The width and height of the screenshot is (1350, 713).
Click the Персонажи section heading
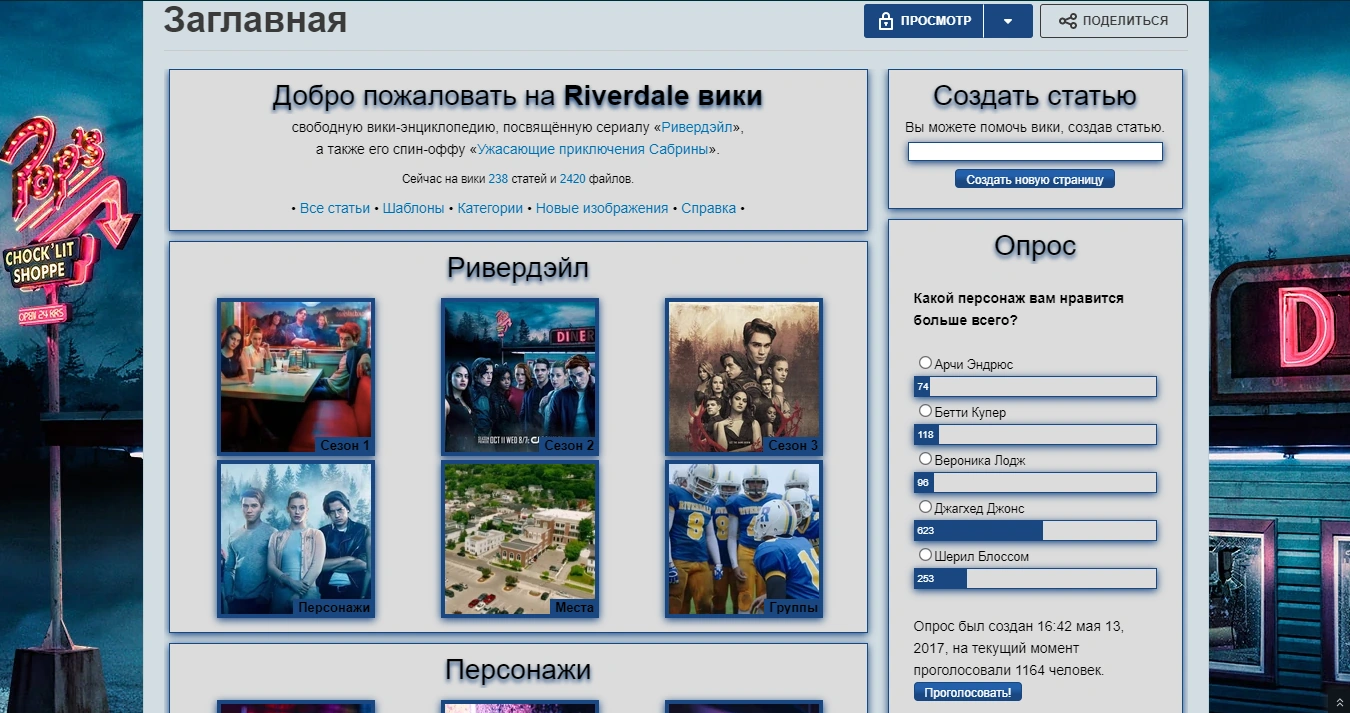pyautogui.click(x=518, y=670)
